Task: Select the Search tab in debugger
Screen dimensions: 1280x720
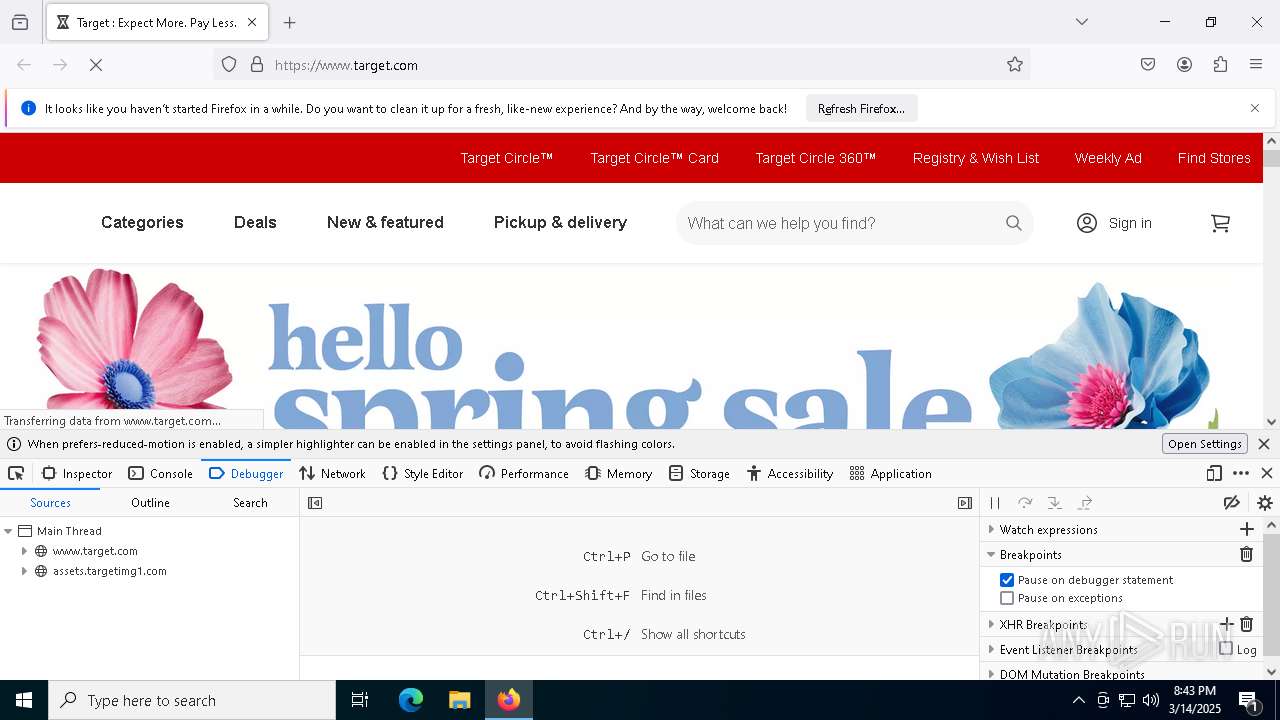Action: point(250,503)
